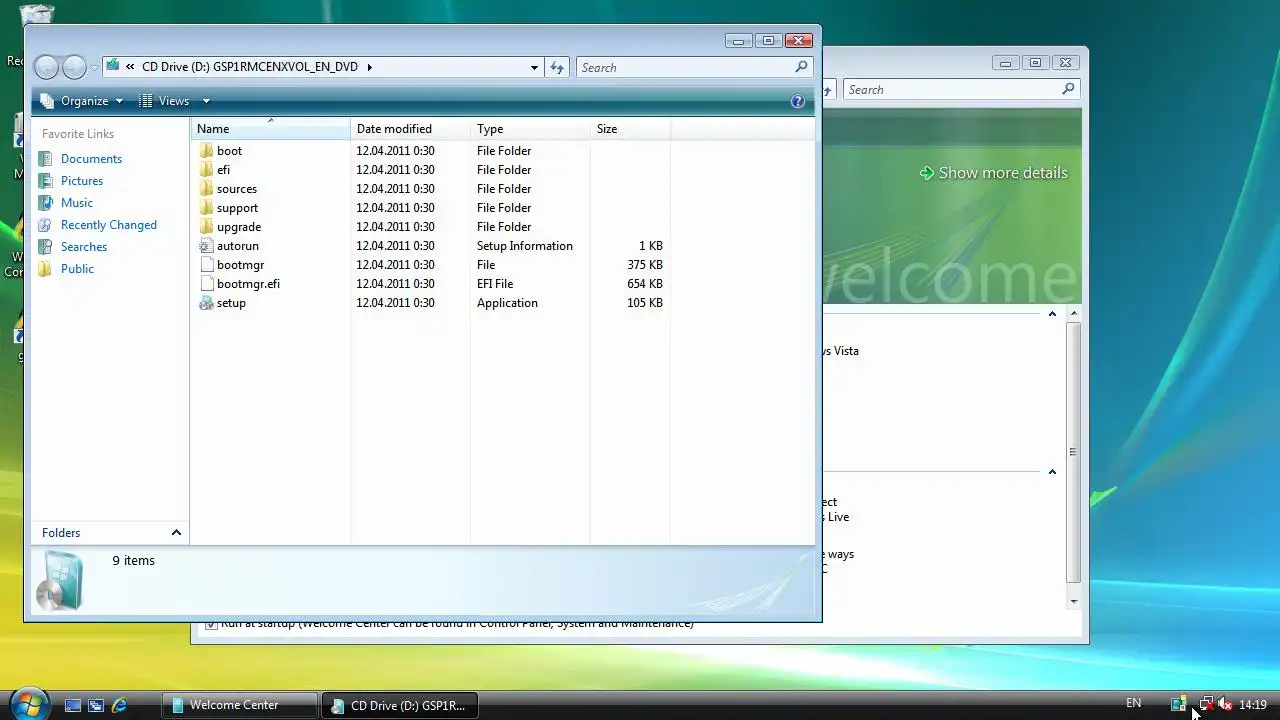Click the volume tray icon
1280x720 pixels.
click(1226, 704)
